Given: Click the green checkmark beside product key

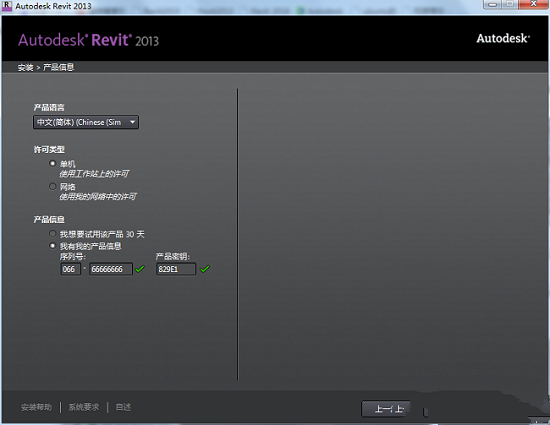Looking at the screenshot, I should (205, 269).
